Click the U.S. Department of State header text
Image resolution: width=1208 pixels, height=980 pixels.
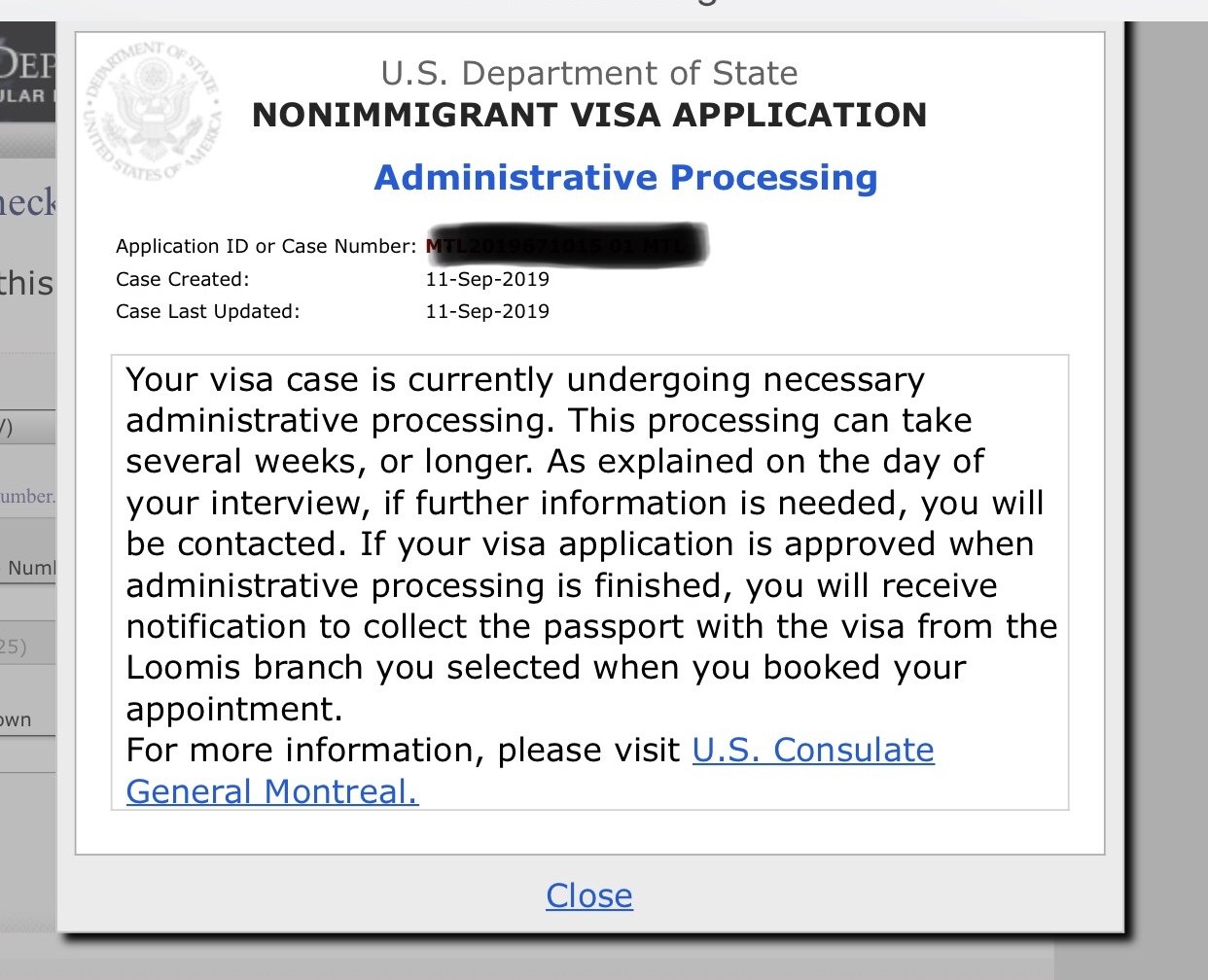click(x=589, y=73)
